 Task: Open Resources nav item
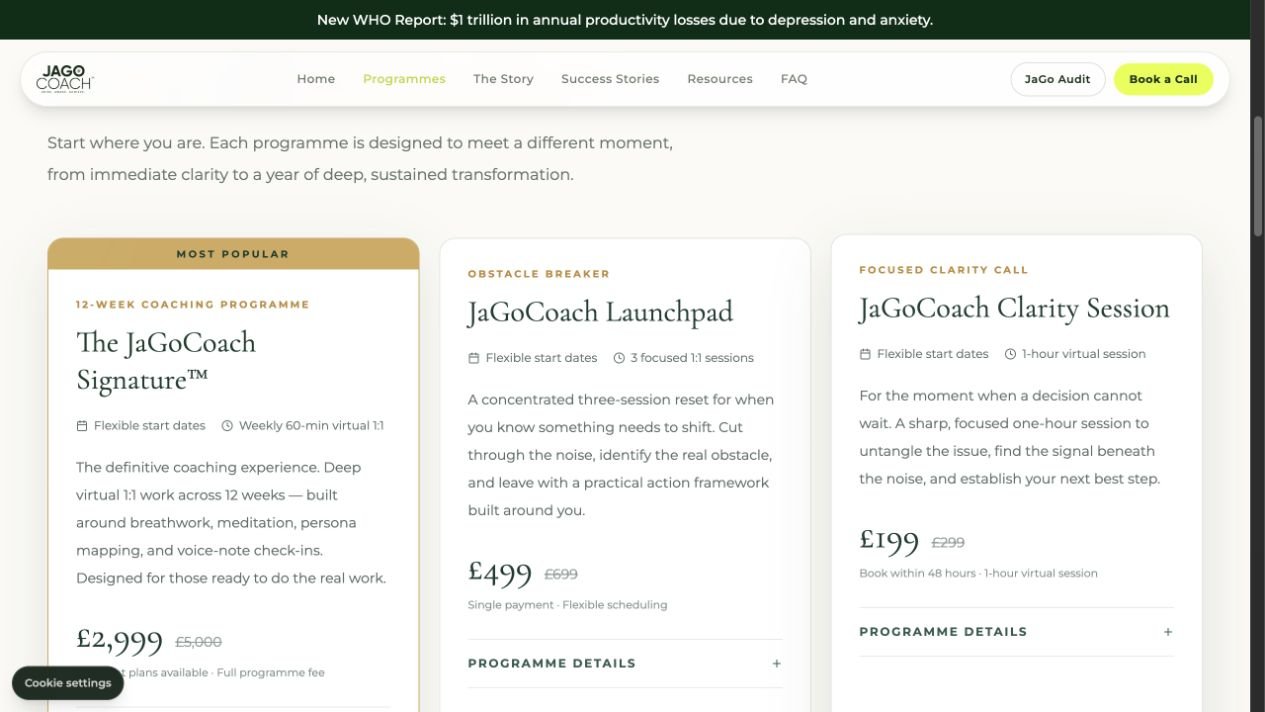pyautogui.click(x=720, y=79)
